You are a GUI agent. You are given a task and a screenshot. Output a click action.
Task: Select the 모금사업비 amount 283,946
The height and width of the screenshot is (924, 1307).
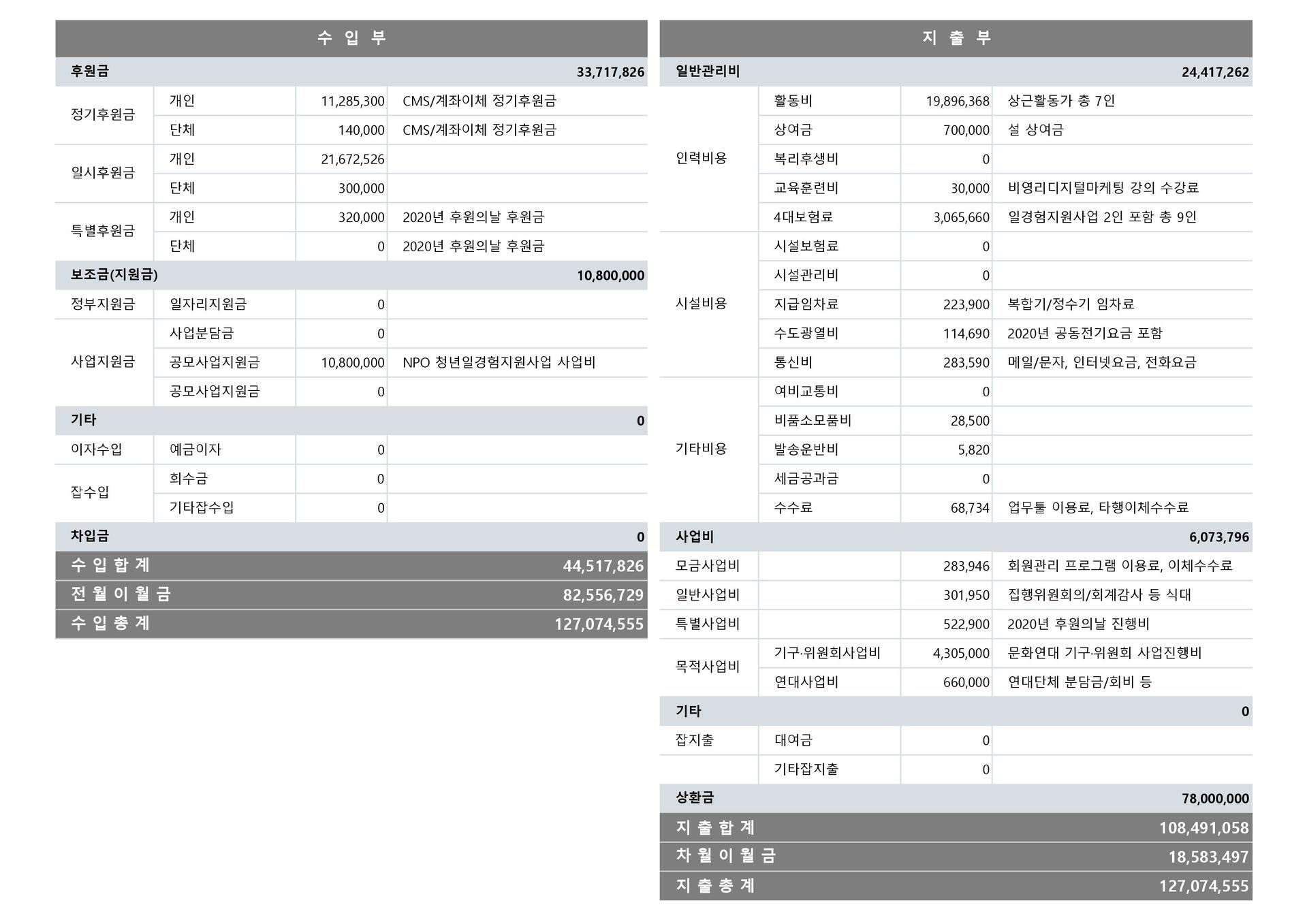966,566
